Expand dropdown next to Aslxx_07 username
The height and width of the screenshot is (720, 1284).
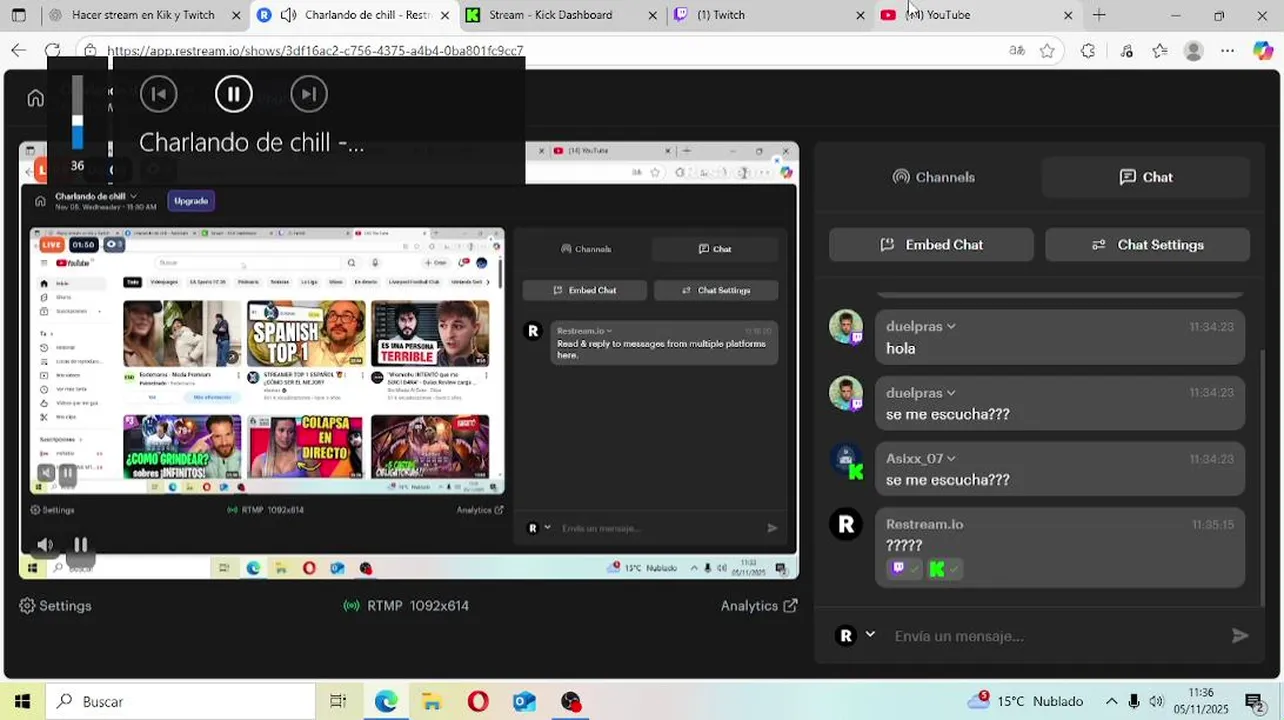click(951, 459)
